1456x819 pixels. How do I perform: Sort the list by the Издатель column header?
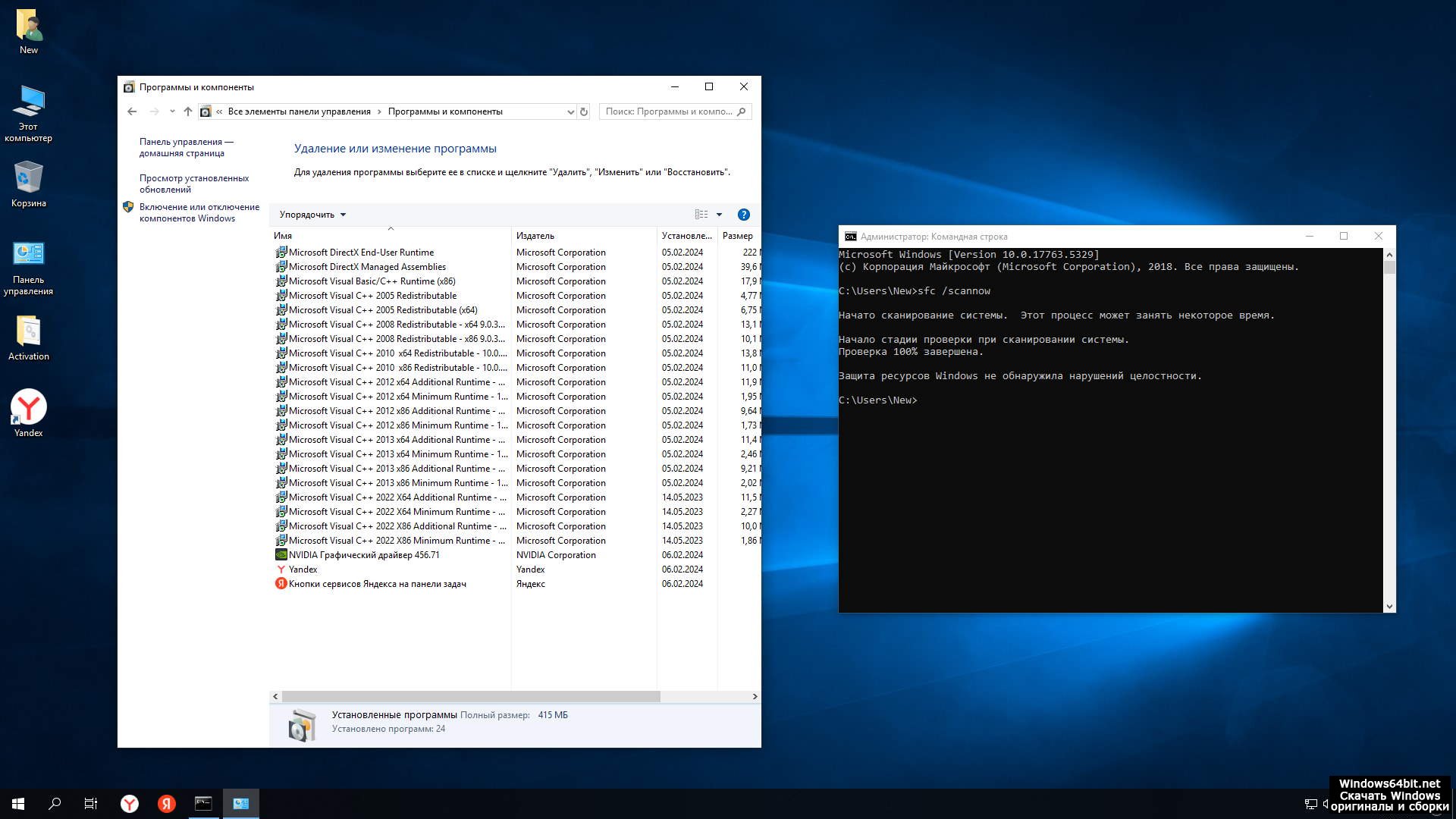(x=535, y=236)
